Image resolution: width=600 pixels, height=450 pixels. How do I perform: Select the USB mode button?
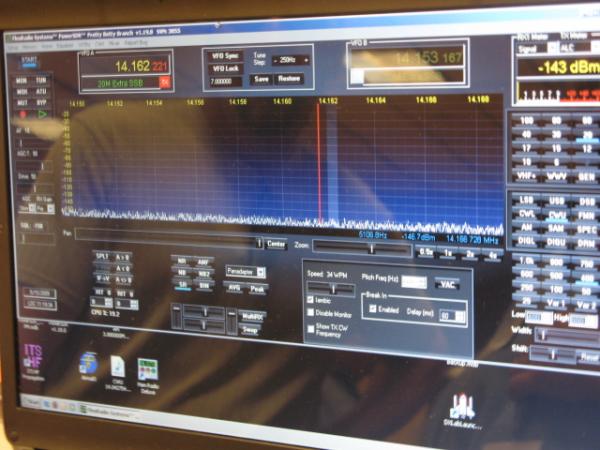tap(557, 199)
